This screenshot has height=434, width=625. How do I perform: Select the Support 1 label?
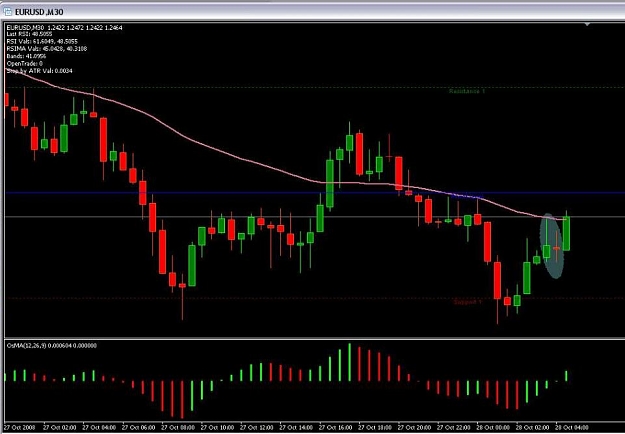pos(468,302)
